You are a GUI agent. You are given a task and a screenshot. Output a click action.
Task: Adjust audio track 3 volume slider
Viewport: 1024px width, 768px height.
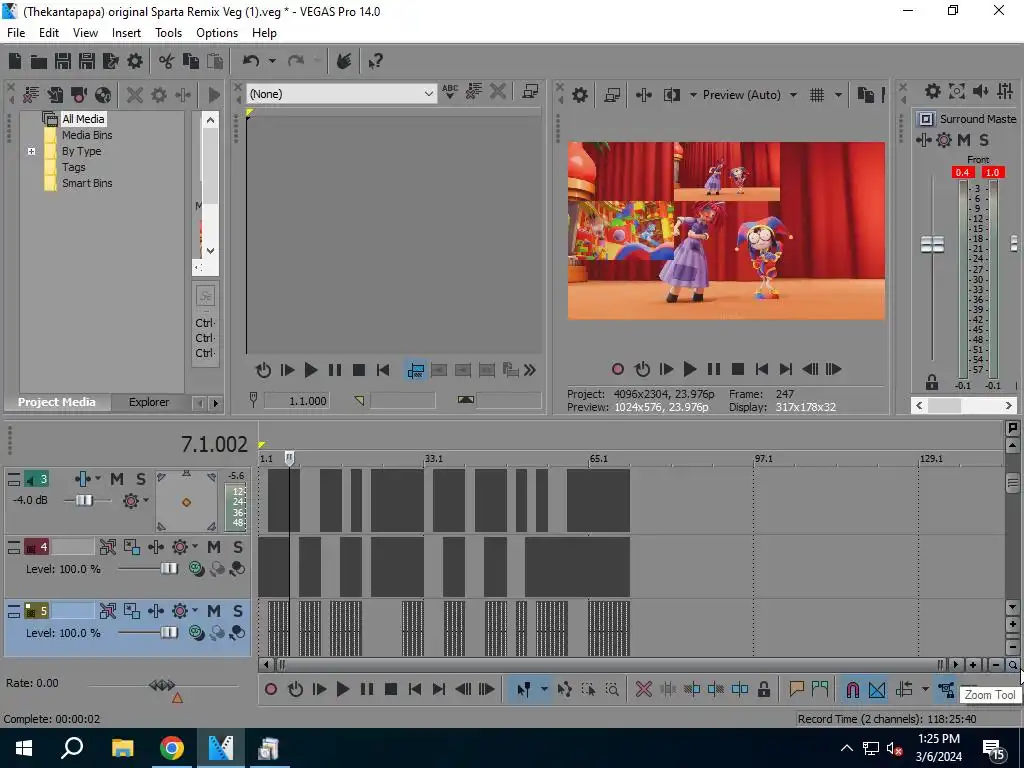point(84,501)
